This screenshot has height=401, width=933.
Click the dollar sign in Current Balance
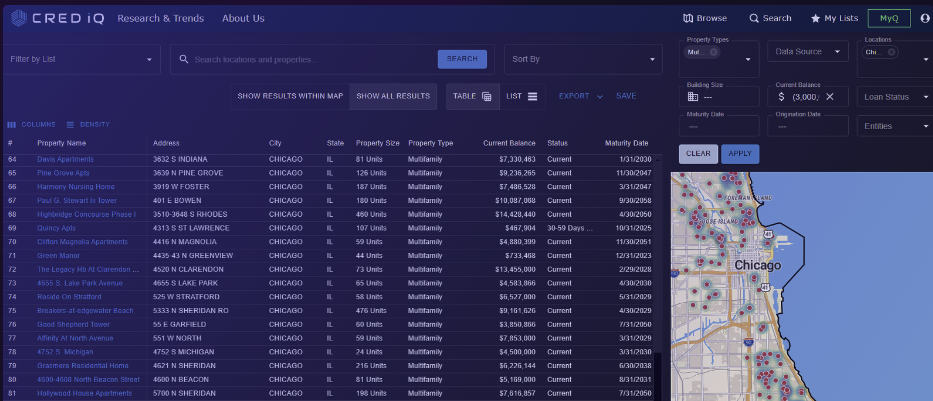pyautogui.click(x=781, y=96)
